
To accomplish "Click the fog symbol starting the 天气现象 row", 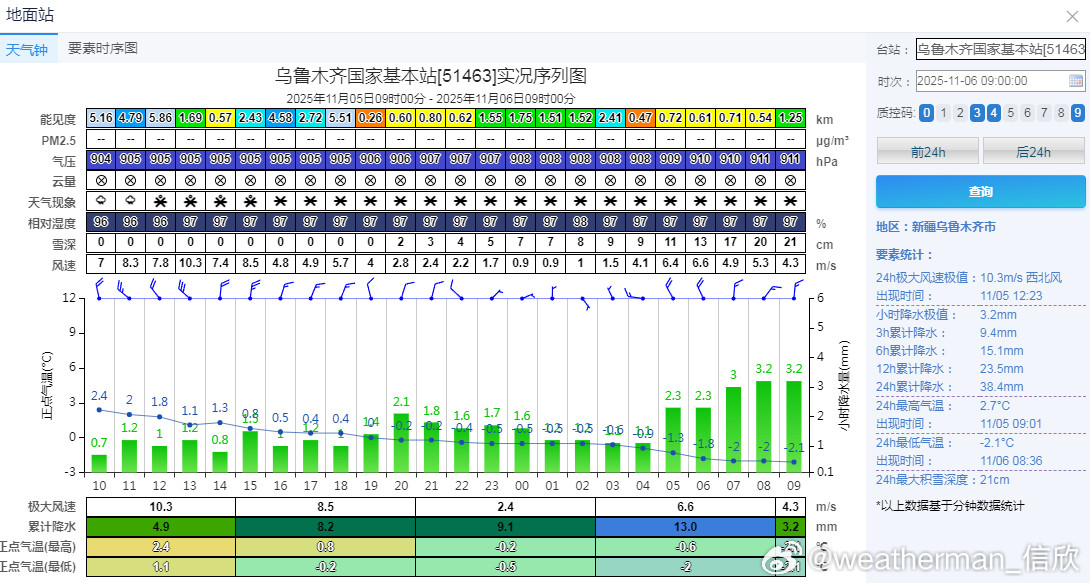I will [100, 201].
